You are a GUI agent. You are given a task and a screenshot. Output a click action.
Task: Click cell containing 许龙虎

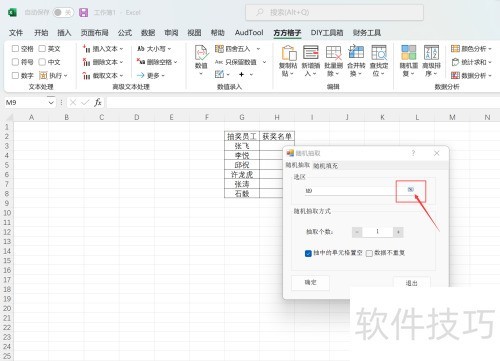tap(242, 175)
